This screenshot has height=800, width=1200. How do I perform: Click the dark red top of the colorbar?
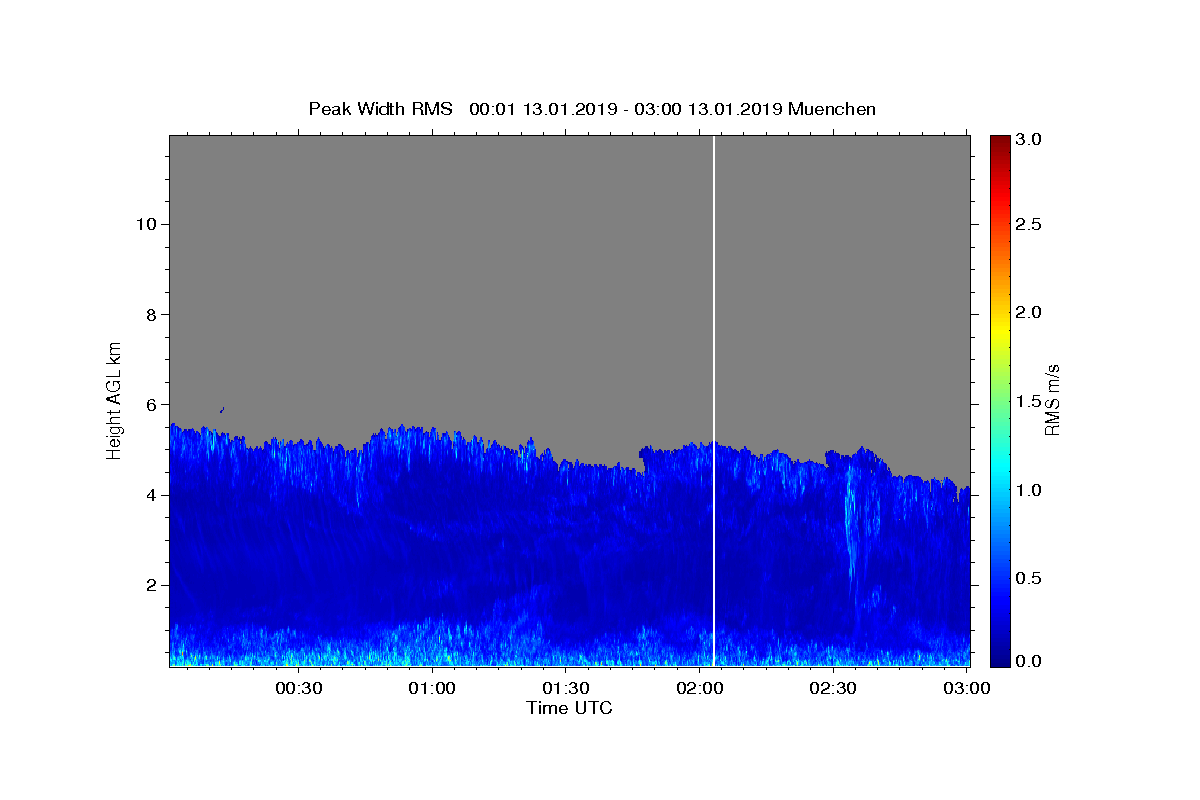(x=1000, y=143)
